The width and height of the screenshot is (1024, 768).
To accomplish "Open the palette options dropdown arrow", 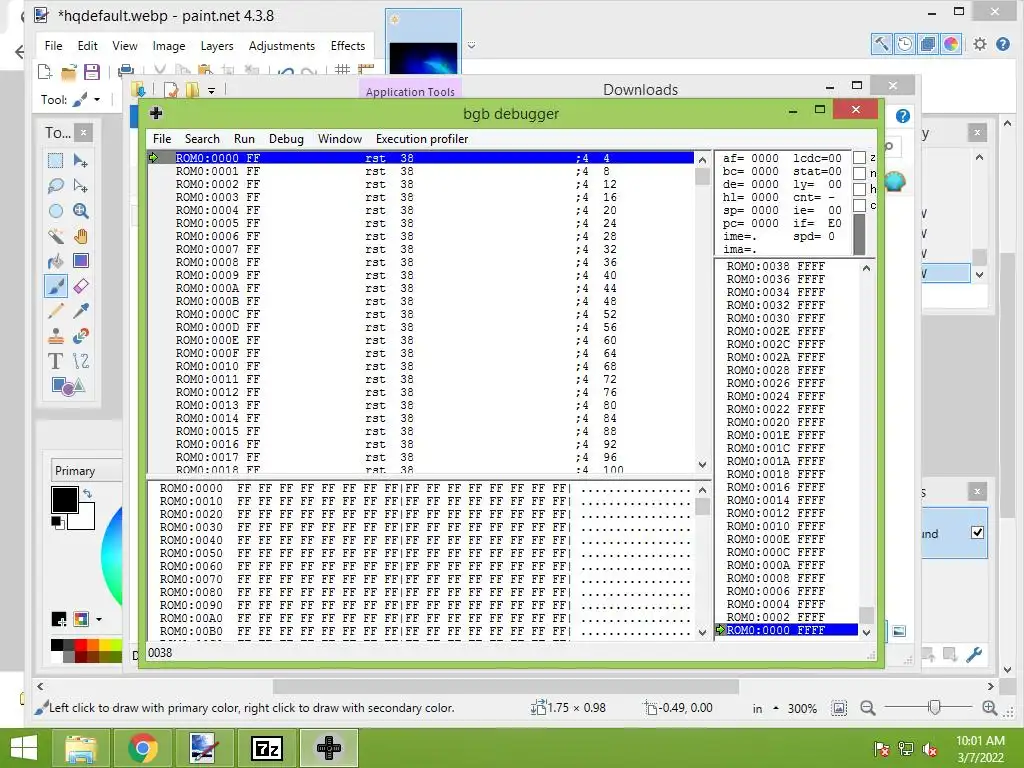I will tap(99, 618).
